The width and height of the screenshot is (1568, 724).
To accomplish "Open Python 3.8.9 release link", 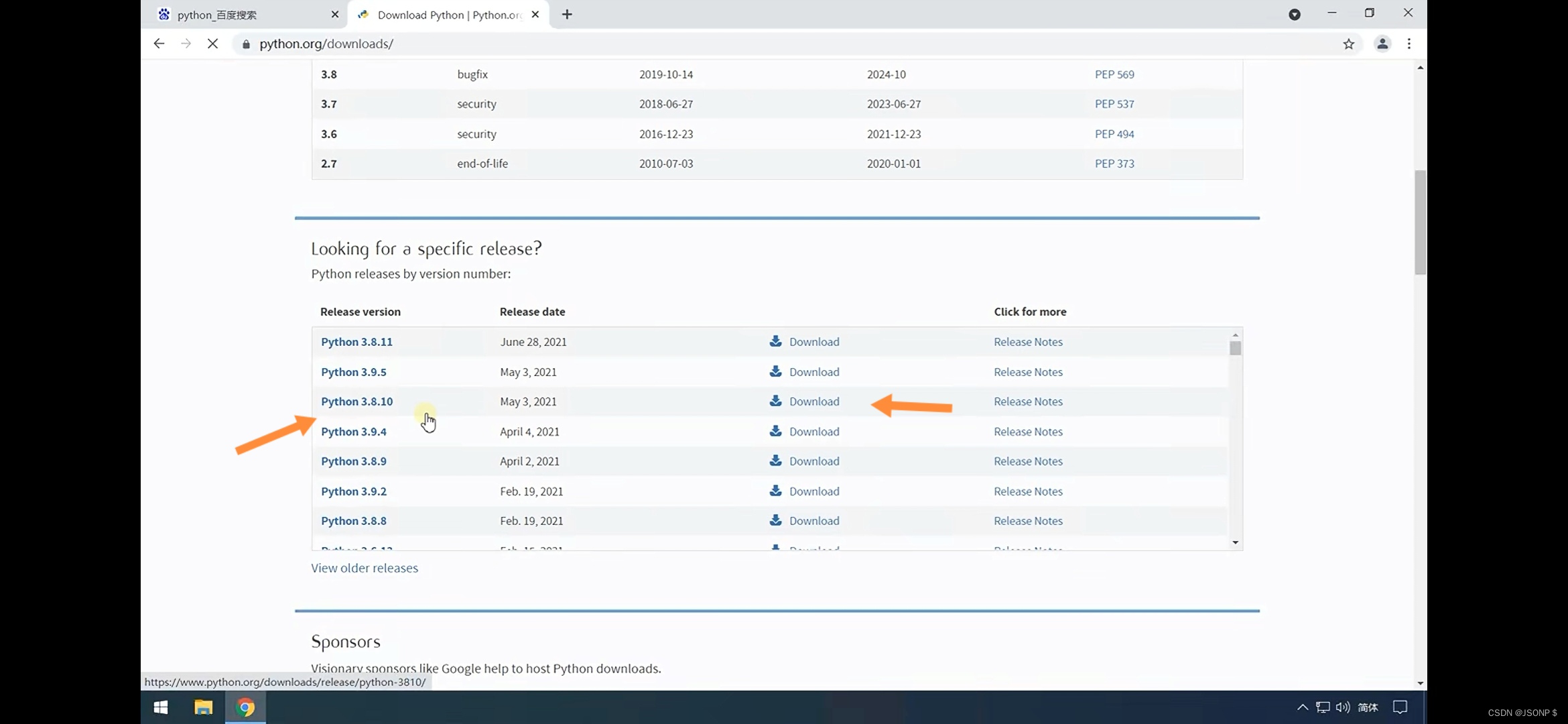I will coord(354,461).
